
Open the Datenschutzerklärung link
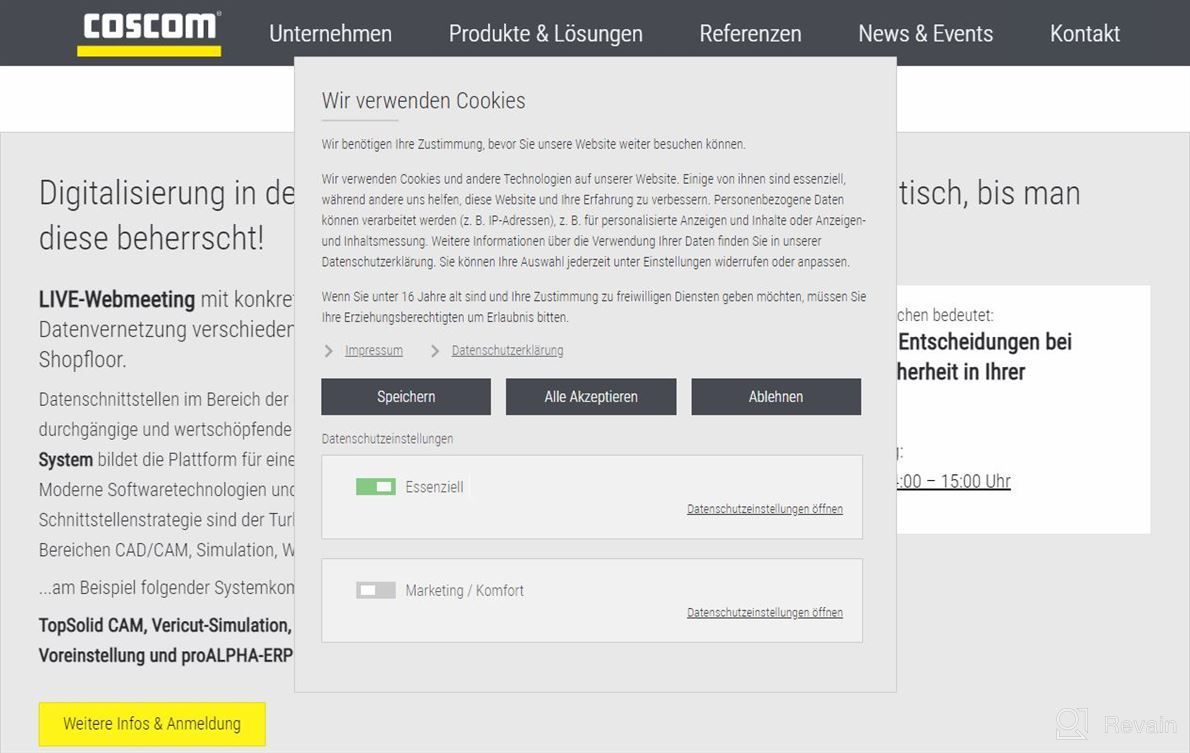[507, 351]
